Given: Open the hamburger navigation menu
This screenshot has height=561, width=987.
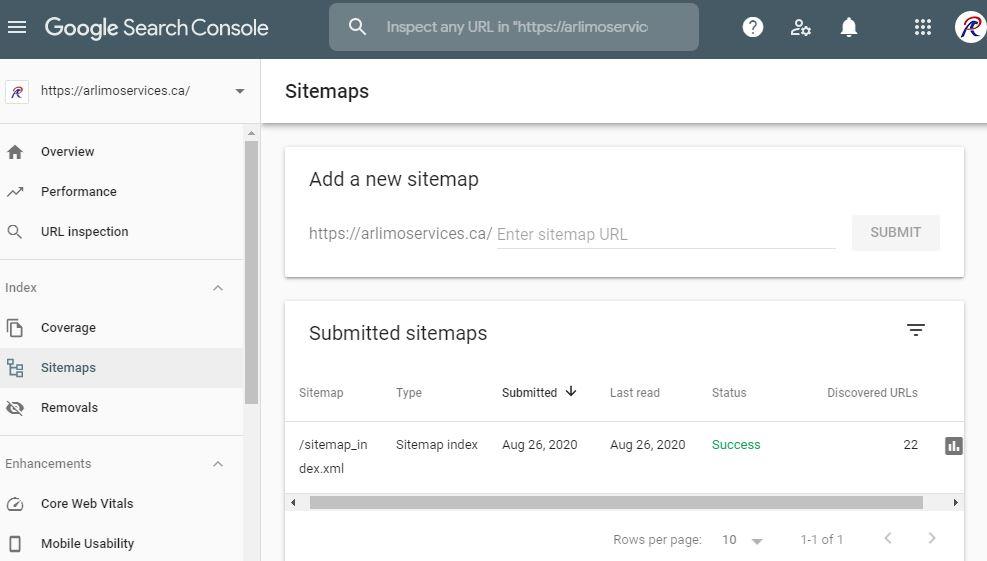Looking at the screenshot, I should click(17, 27).
